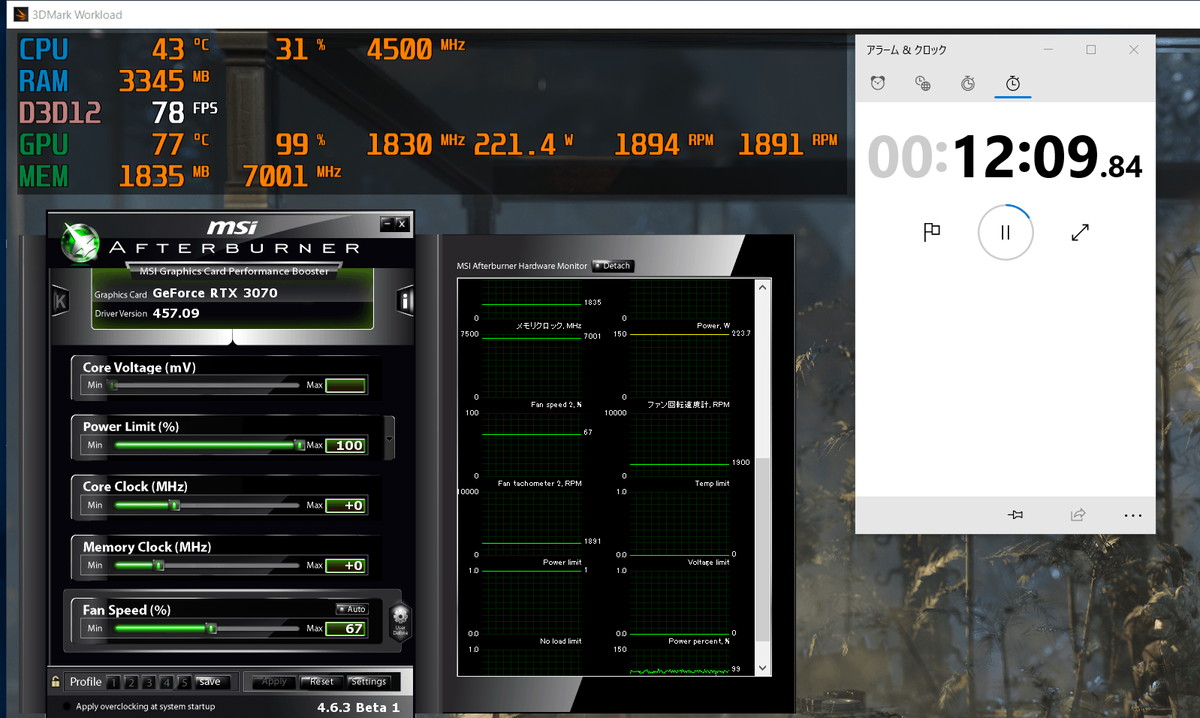Open the Alarm tab in Alarms & Clock
The height and width of the screenshot is (718, 1200).
tap(878, 83)
